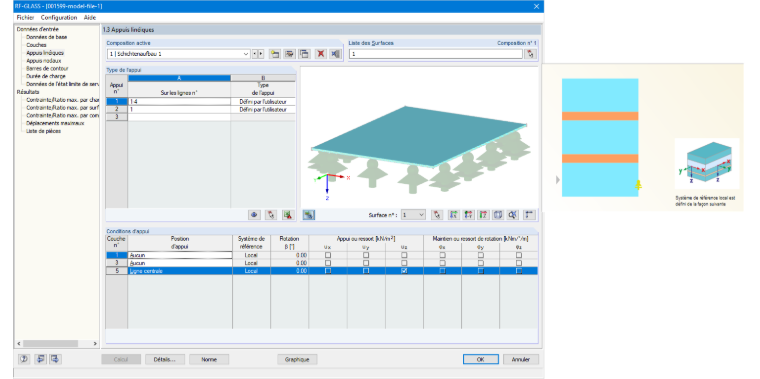
Task: Click the dimension lines icon at toolbar end
Action: (529, 215)
